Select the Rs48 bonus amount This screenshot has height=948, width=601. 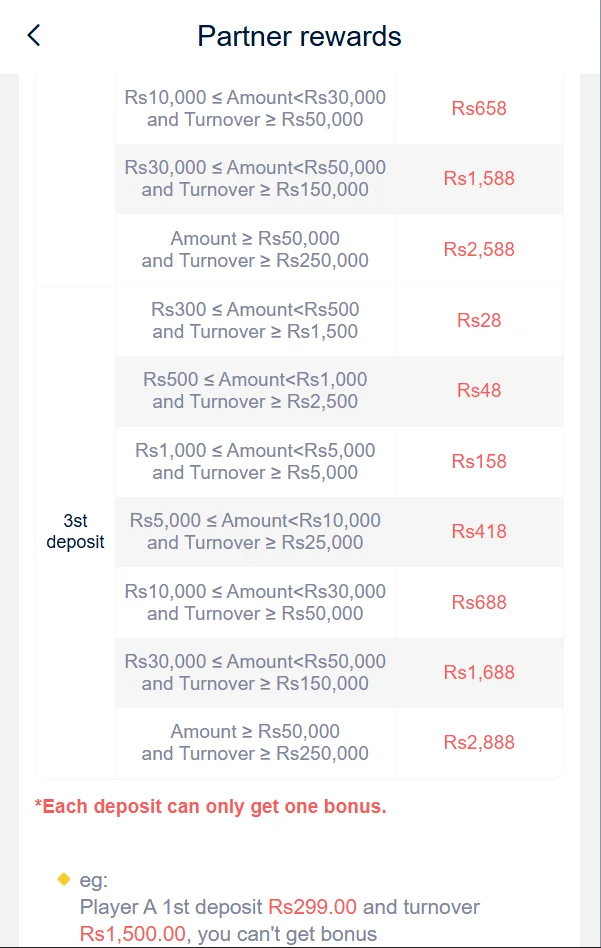click(479, 390)
